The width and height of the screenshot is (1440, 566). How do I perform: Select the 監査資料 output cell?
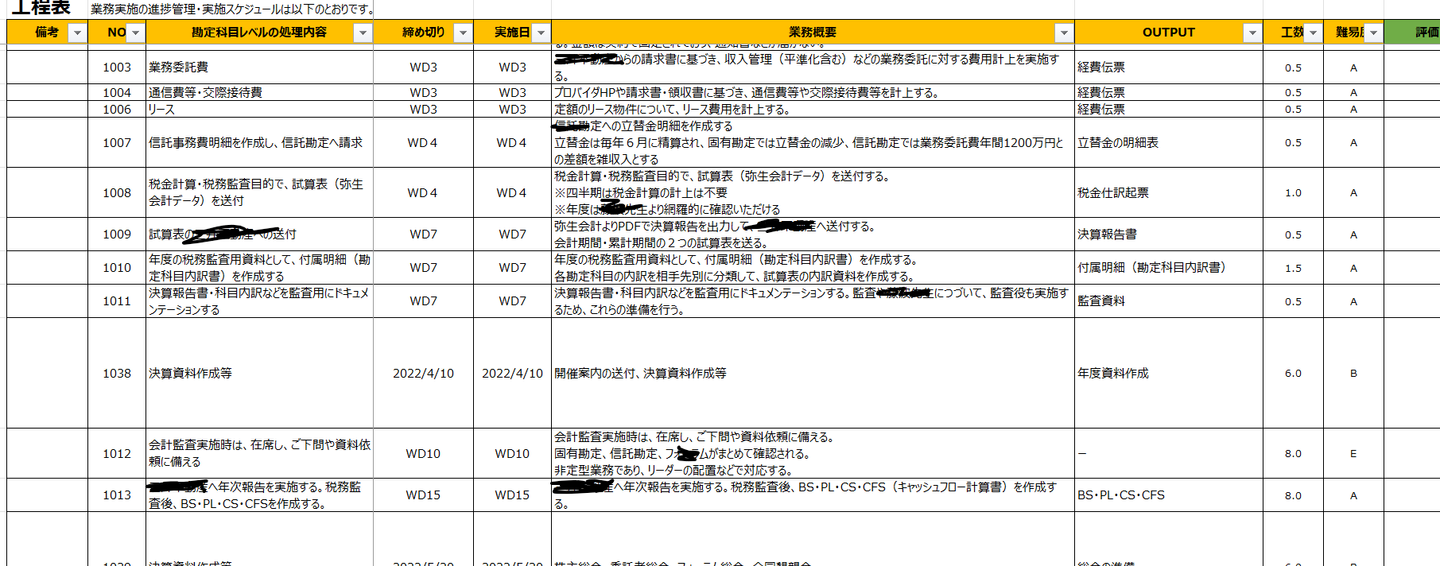pos(1169,301)
